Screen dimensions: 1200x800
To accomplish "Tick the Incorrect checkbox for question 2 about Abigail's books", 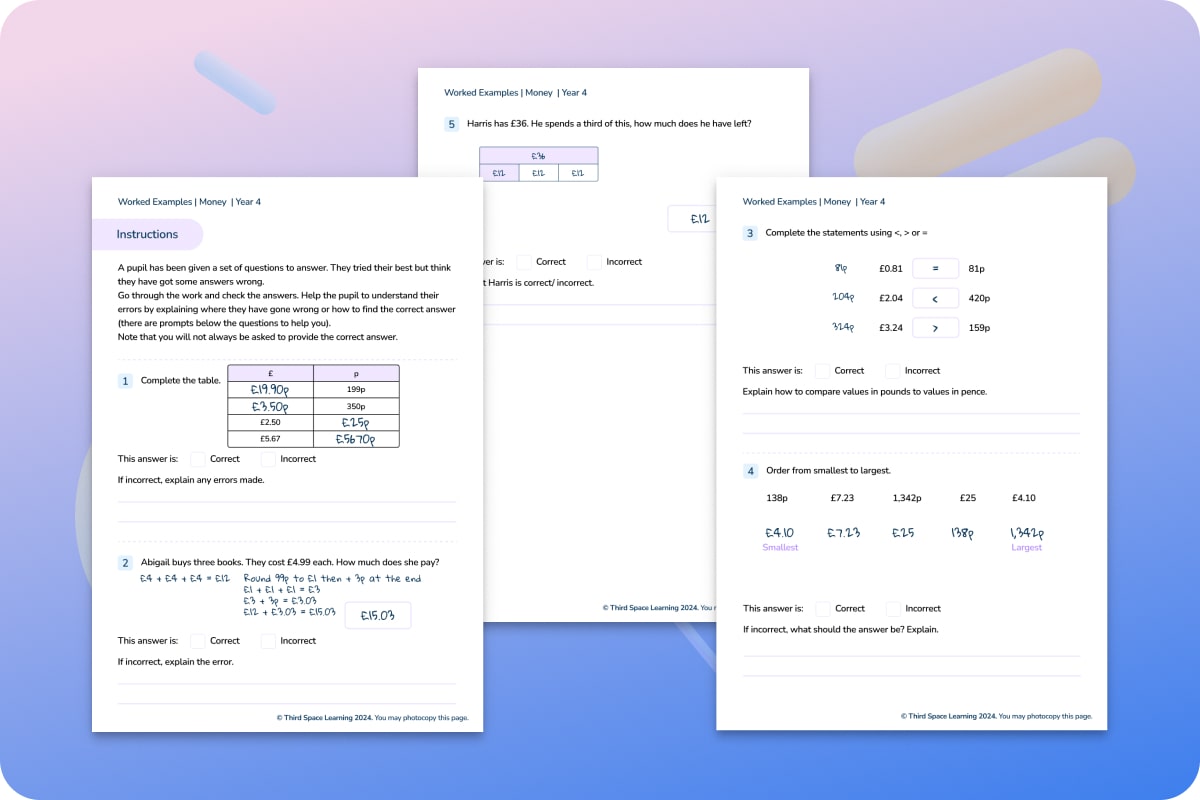I will tap(269, 641).
